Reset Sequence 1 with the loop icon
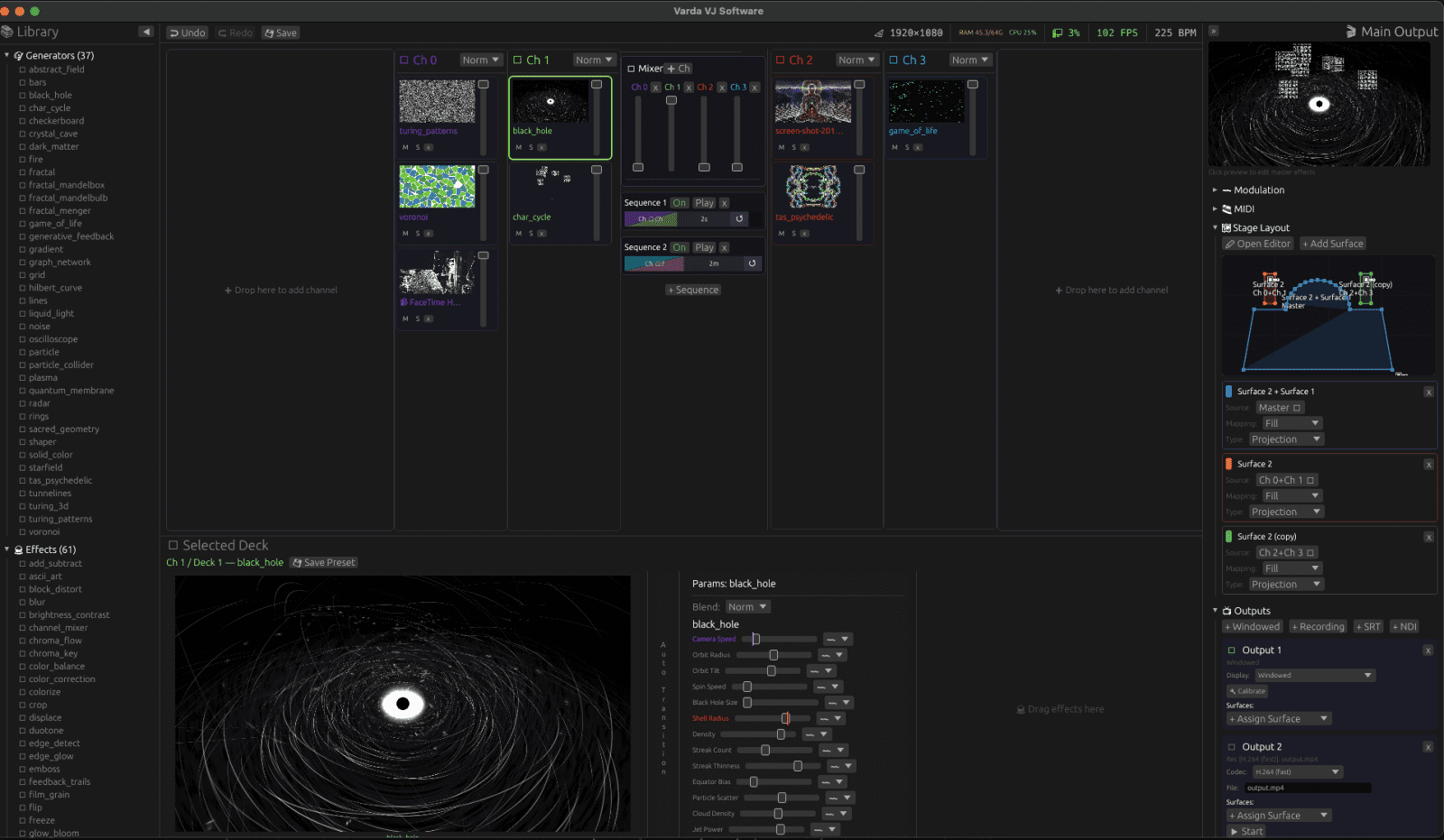 click(739, 218)
